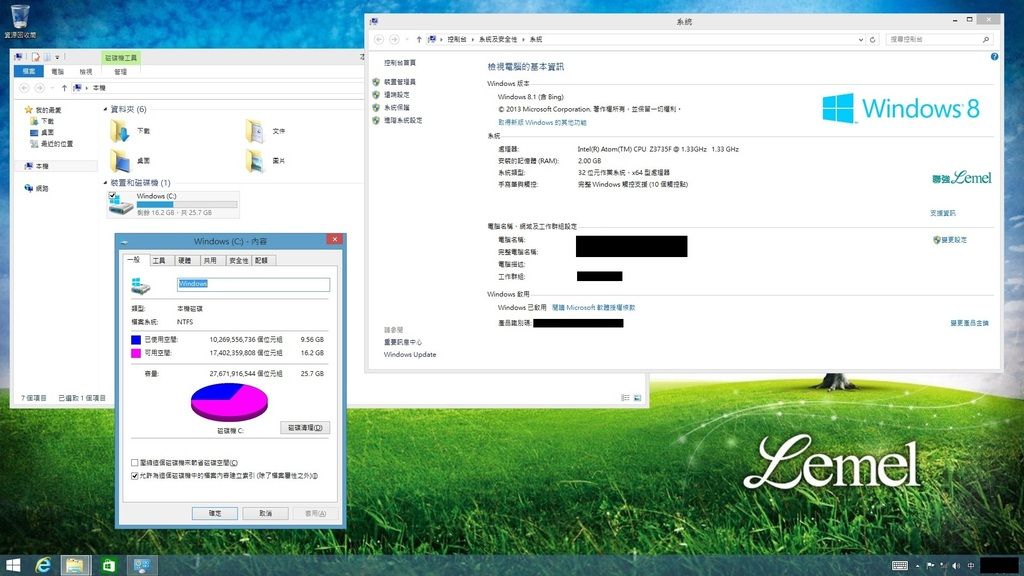Open the blue File tab in the Explorer ribbon

click(29, 71)
